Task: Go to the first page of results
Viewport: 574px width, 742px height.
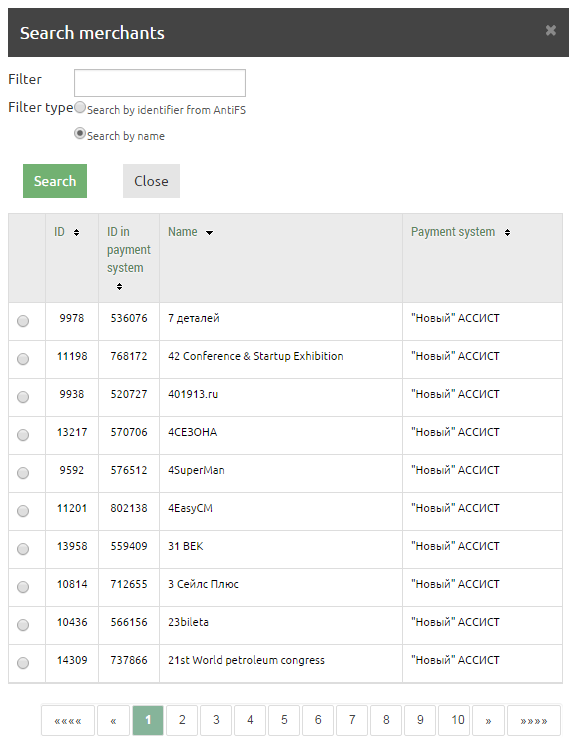Action: (x=68, y=721)
